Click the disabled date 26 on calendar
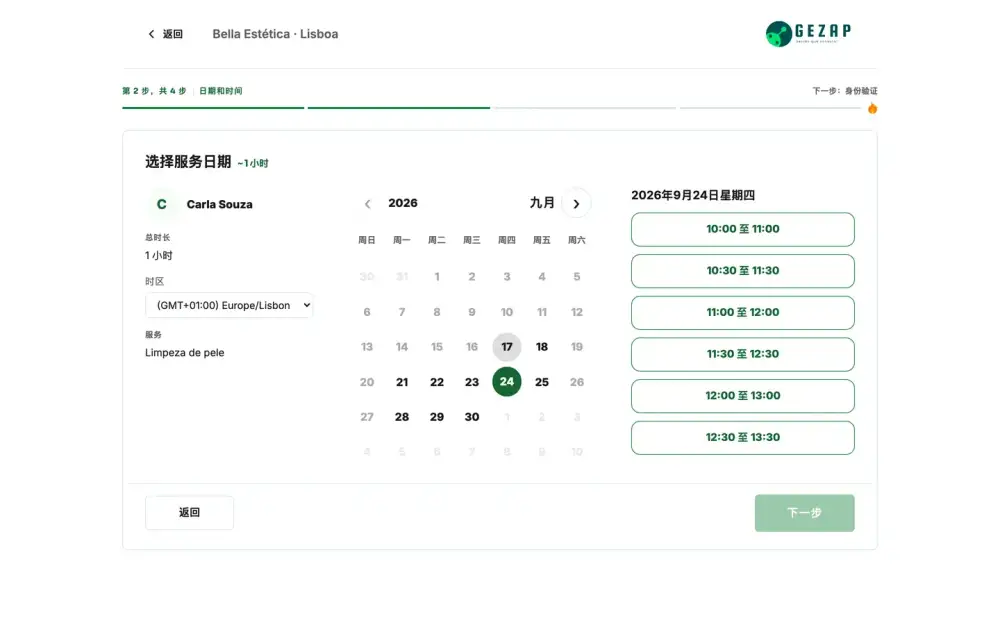The image size is (1000, 625). pyautogui.click(x=577, y=382)
